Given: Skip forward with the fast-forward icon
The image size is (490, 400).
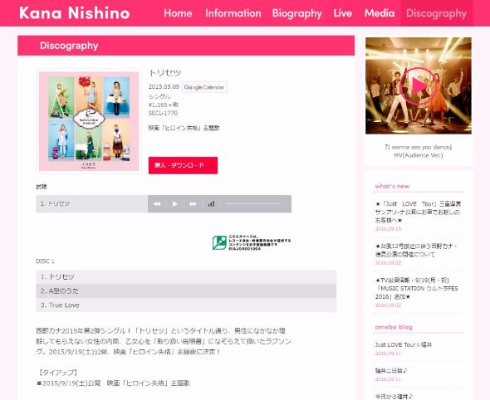Looking at the screenshot, I should click(x=193, y=204).
